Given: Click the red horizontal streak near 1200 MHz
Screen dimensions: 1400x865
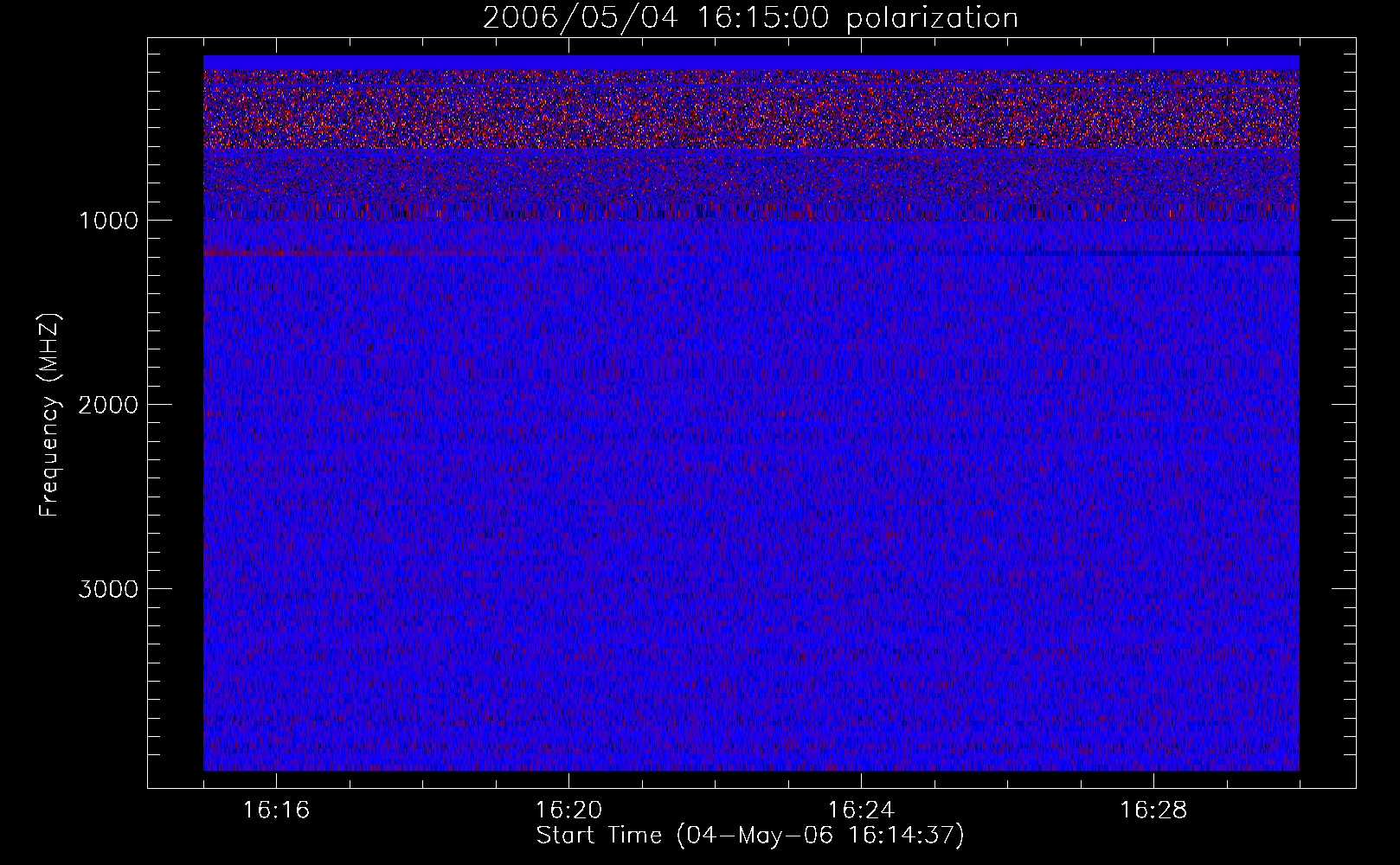Looking at the screenshot, I should tap(260, 253).
